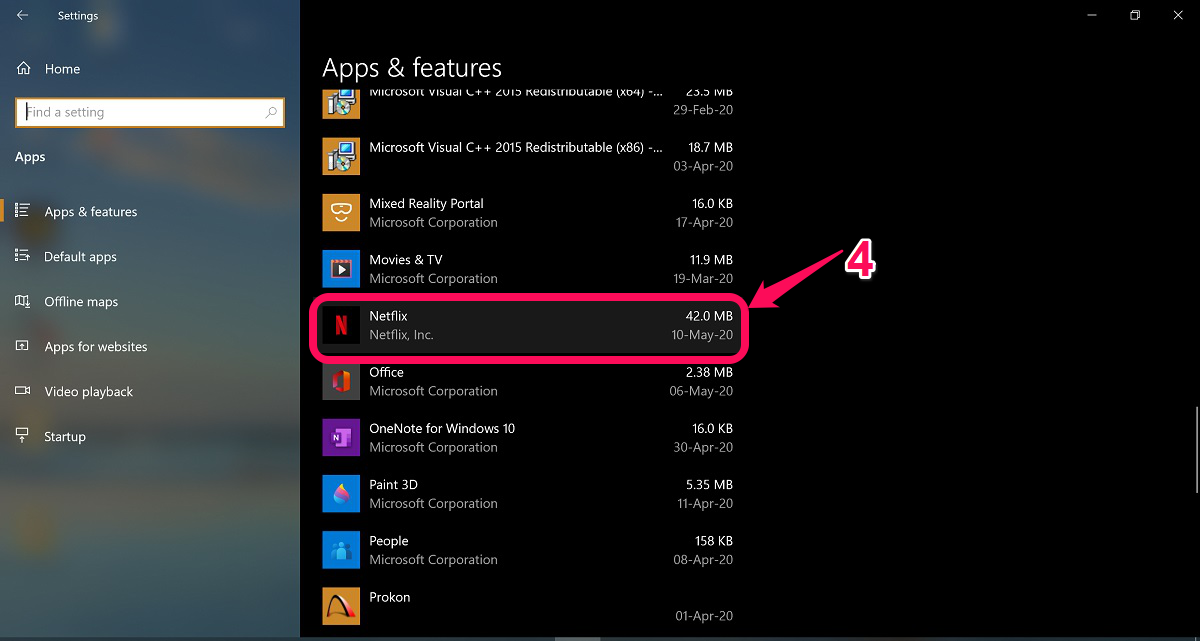
Task: Click the 06-May-20 date for Office
Action: click(701, 391)
